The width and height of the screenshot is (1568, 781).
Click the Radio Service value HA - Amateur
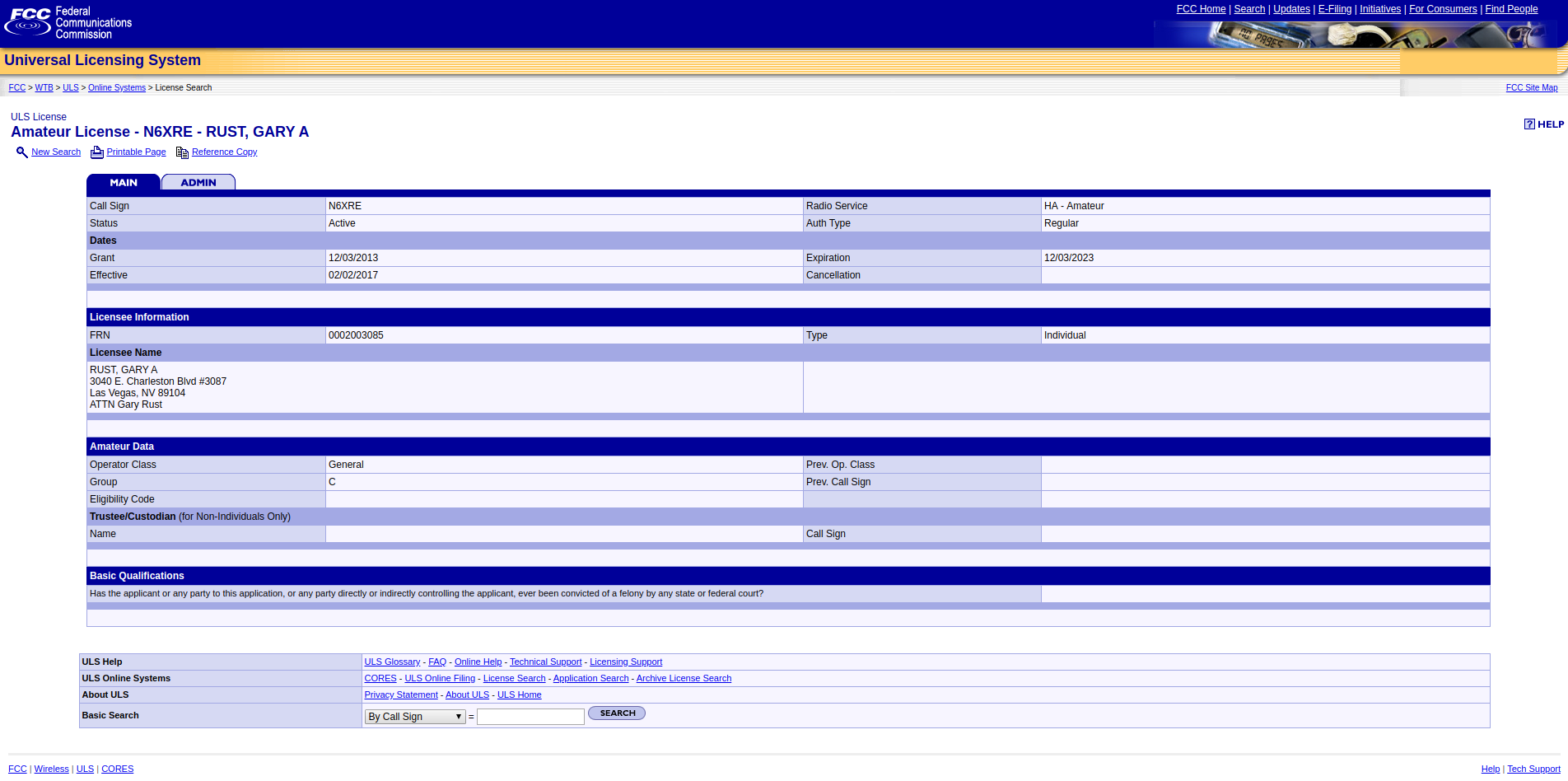click(1074, 206)
